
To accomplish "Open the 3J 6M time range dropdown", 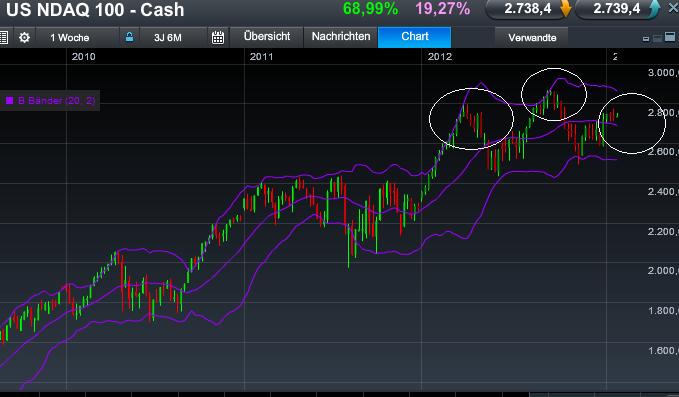I will coord(174,38).
